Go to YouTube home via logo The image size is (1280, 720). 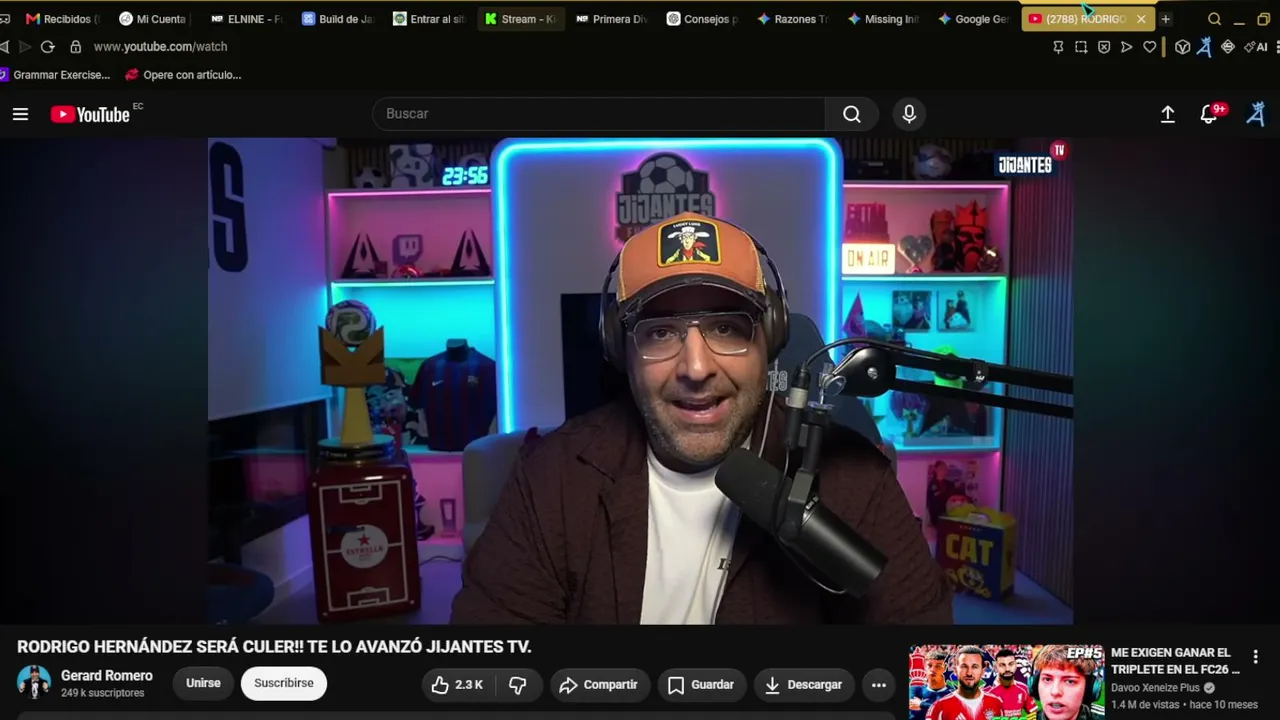point(90,114)
